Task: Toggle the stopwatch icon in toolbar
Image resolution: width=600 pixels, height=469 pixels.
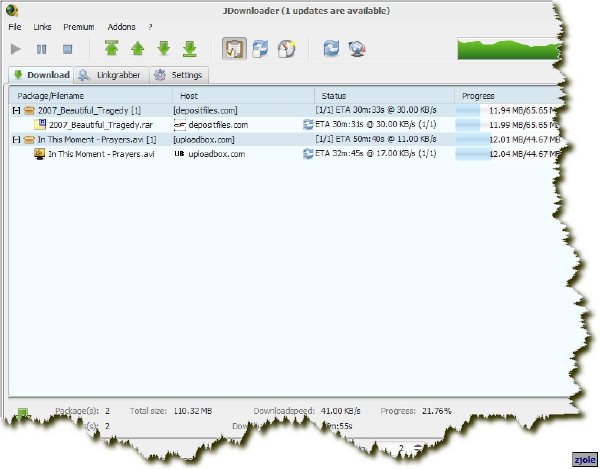Action: click(x=287, y=49)
